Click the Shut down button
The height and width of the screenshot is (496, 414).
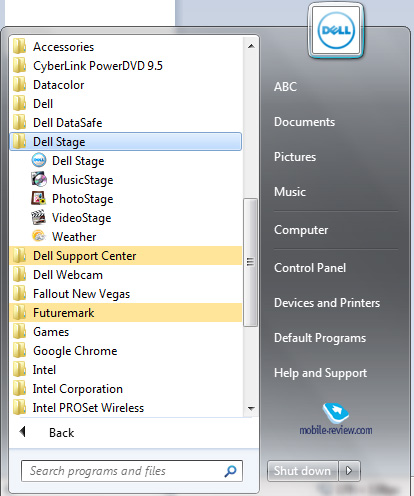click(x=302, y=471)
